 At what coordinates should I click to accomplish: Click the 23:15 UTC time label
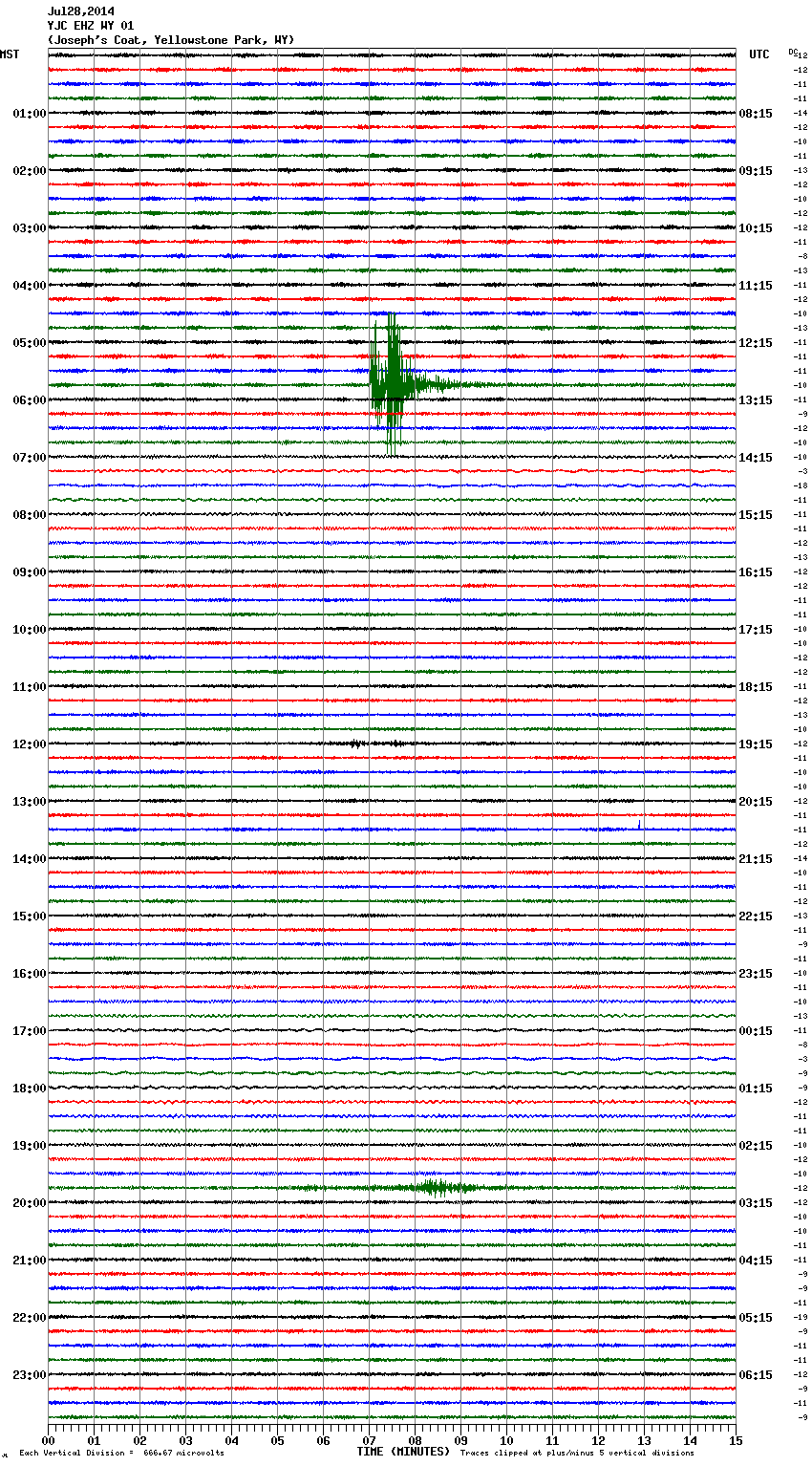[756, 974]
